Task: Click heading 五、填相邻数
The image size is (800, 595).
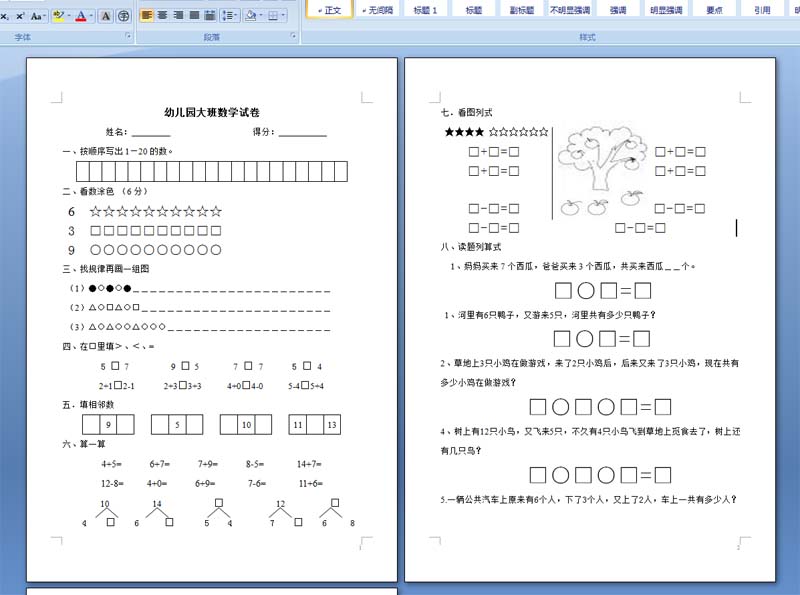Action: (88, 404)
